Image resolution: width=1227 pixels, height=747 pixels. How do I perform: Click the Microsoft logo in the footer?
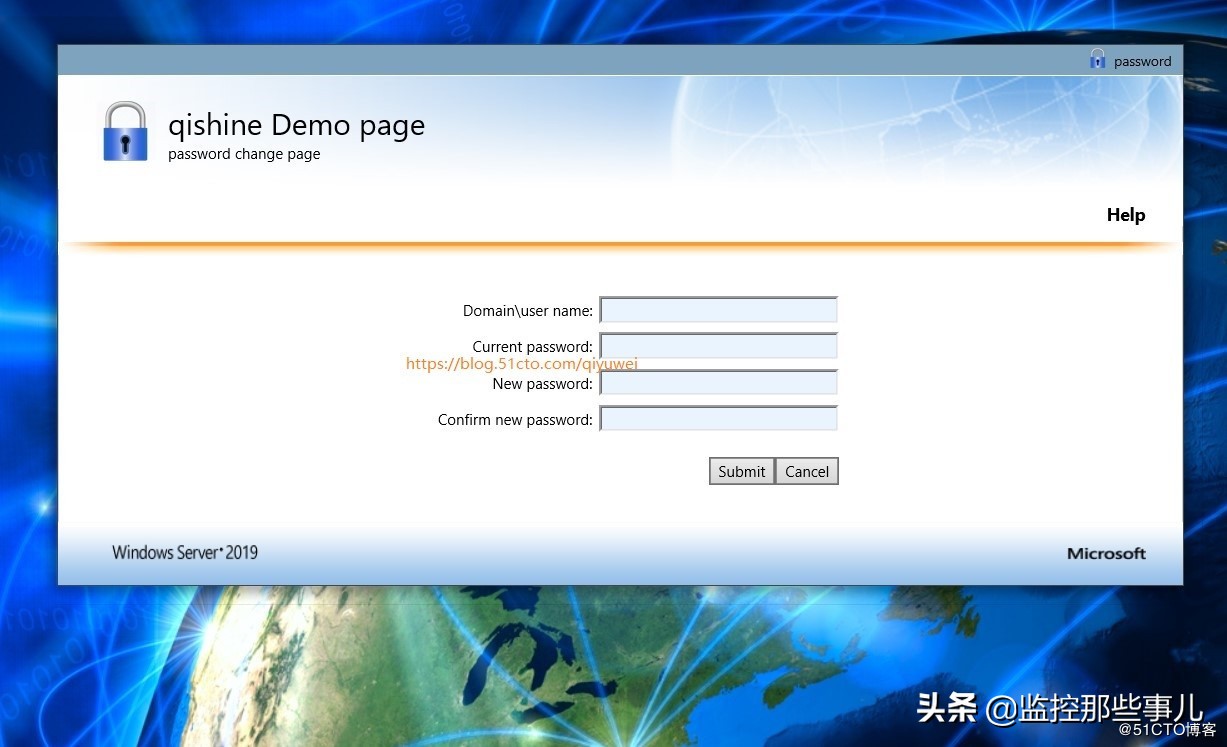coord(1106,553)
